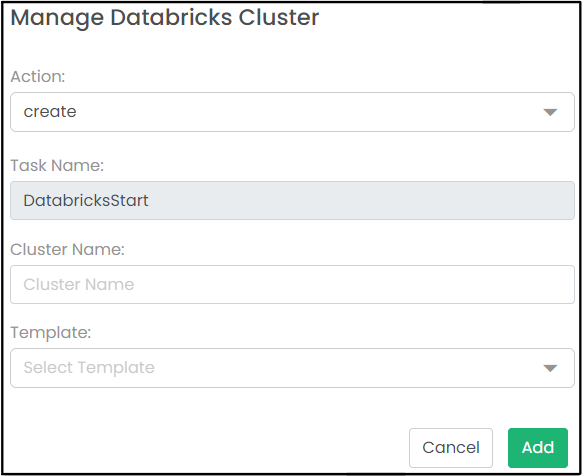Viewport: 582px width, 476px height.
Task: Click the Cancel button
Action: tap(451, 448)
